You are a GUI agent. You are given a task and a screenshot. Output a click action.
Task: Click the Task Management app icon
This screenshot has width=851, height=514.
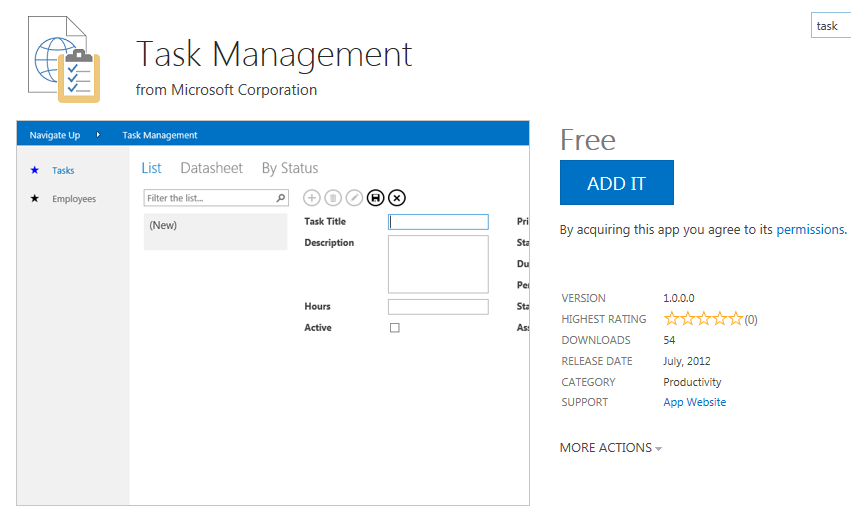click(x=64, y=59)
